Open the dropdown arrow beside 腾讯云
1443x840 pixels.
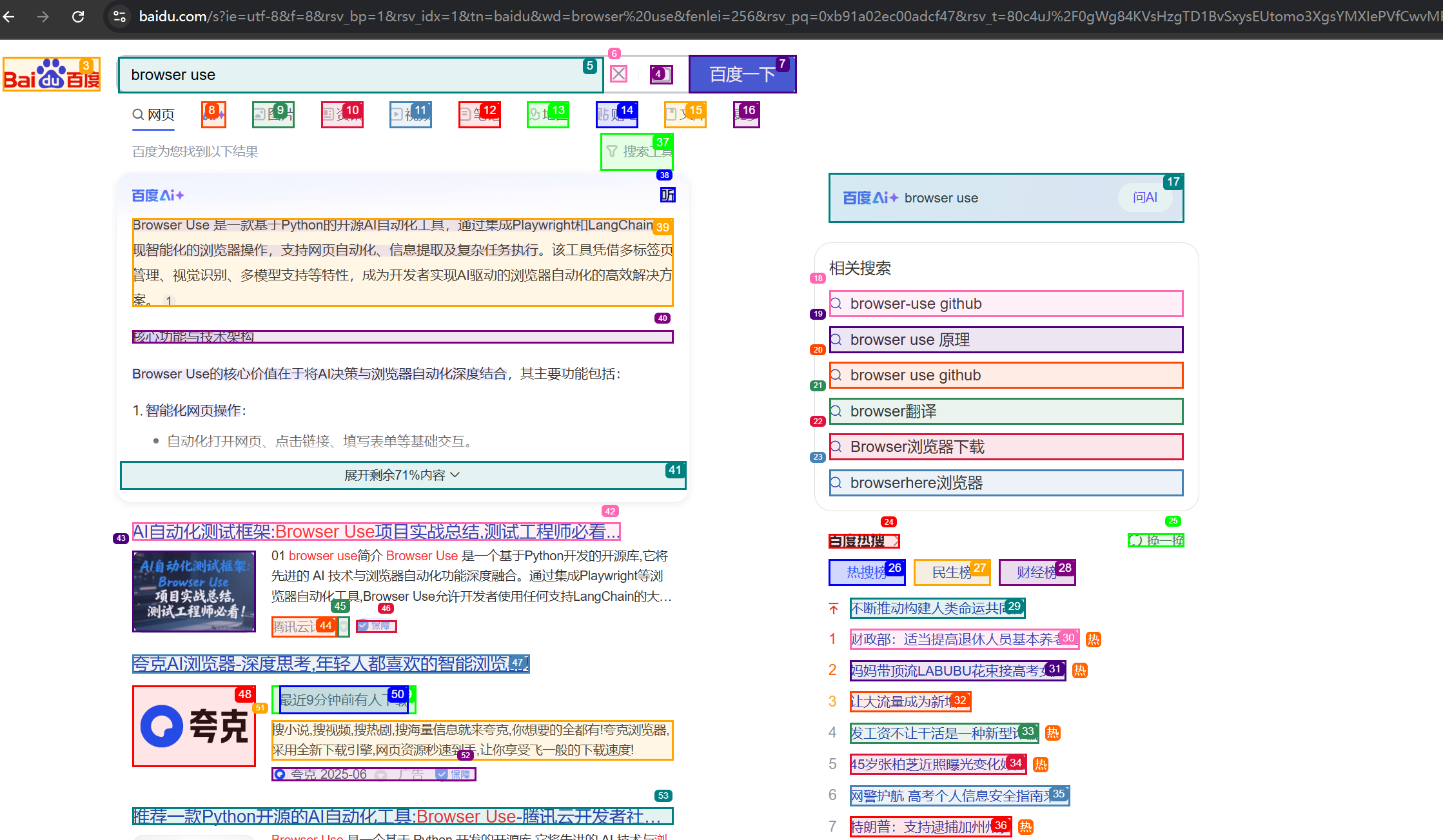point(344,627)
